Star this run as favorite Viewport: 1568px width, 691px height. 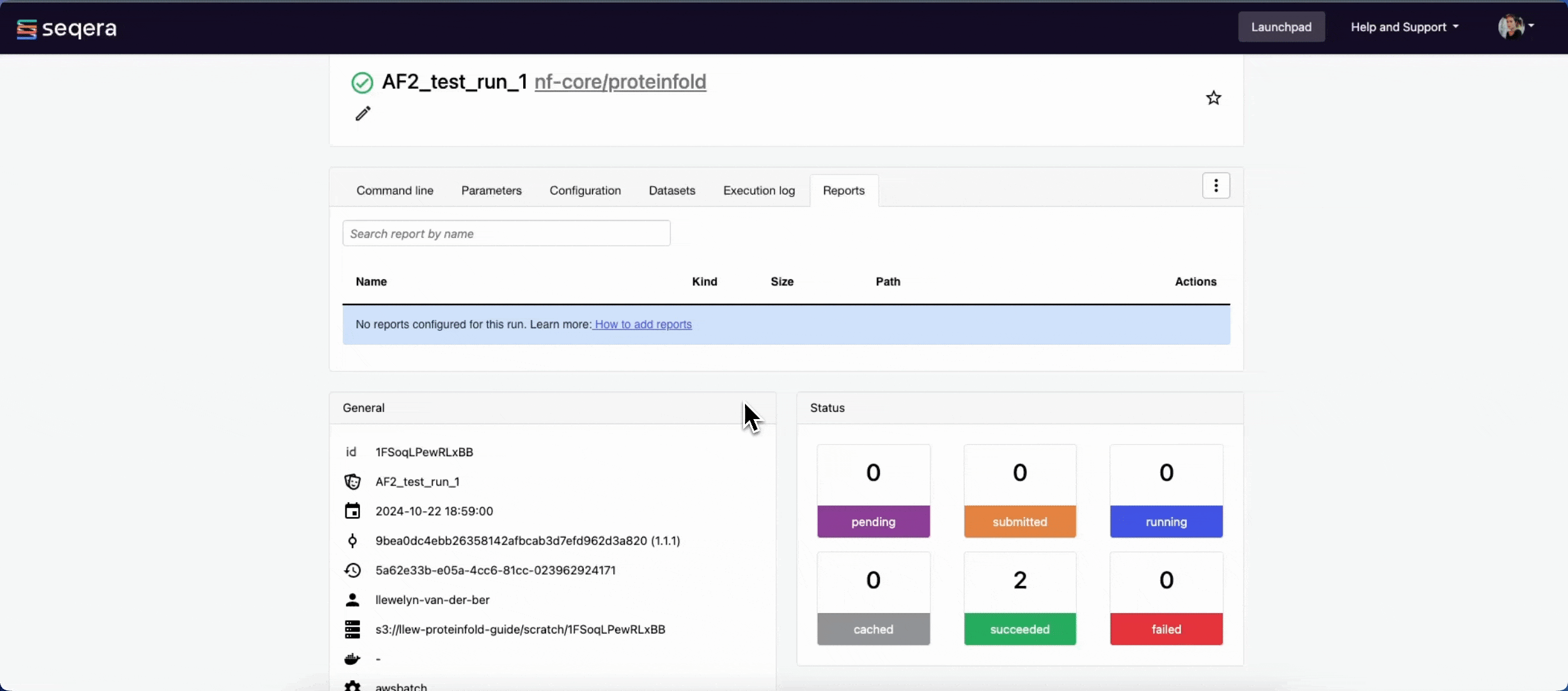tap(1213, 98)
